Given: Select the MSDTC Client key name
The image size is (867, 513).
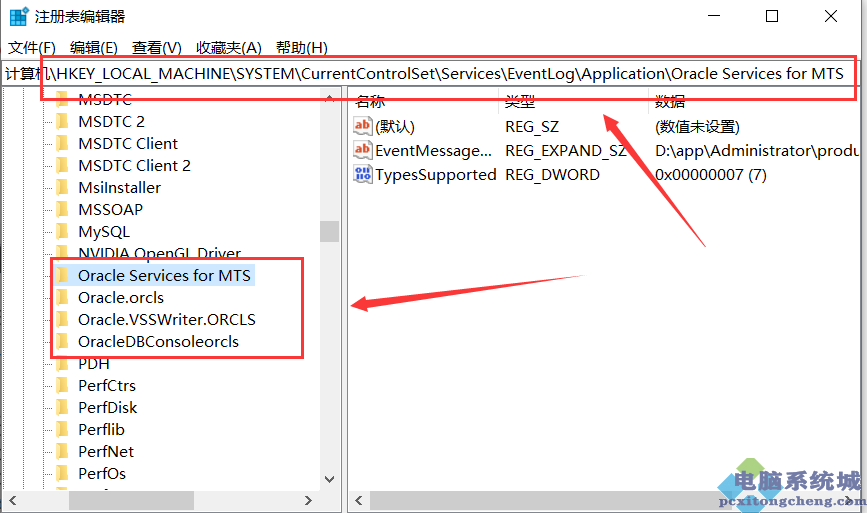Looking at the screenshot, I should coord(128,143).
